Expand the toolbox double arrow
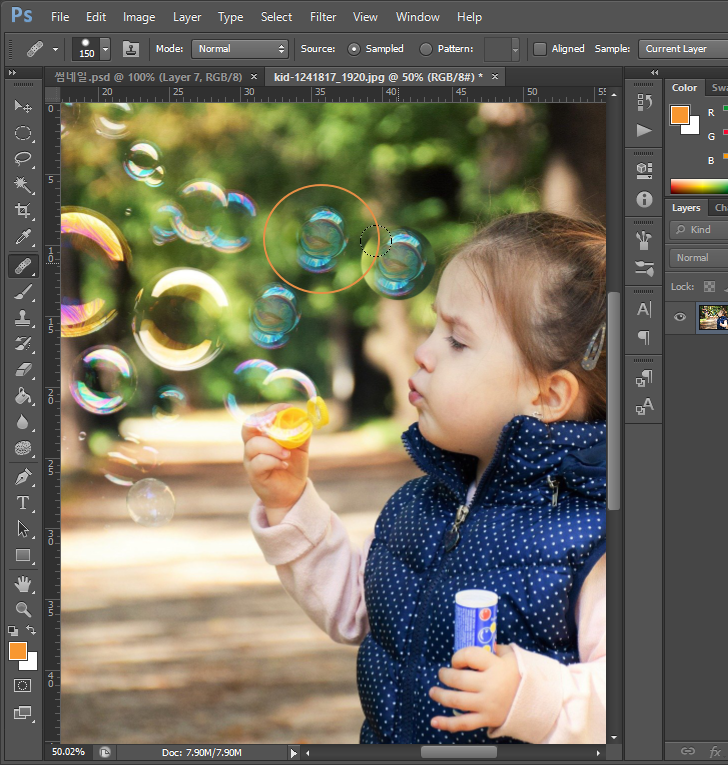Screen dimensions: 728x765 click(x=13, y=72)
